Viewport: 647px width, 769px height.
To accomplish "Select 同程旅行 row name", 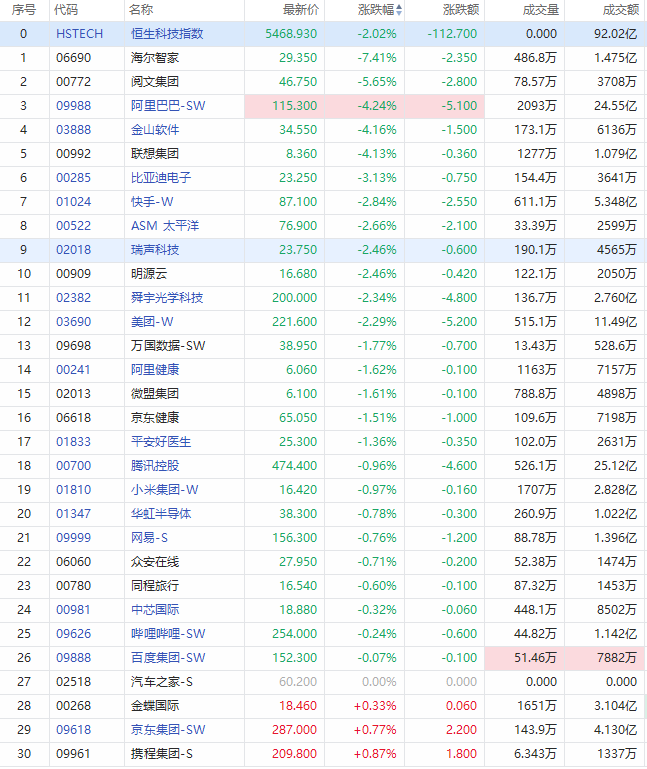I will pyautogui.click(x=155, y=587).
